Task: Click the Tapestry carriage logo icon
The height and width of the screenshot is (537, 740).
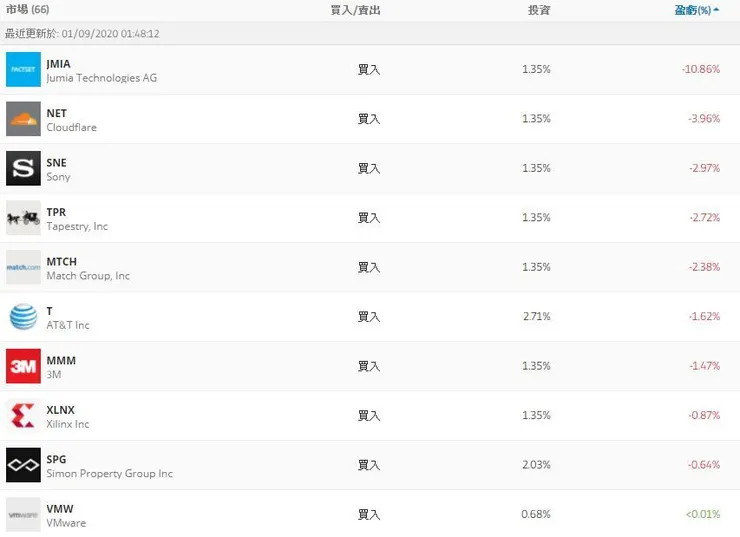Action: click(x=23, y=218)
